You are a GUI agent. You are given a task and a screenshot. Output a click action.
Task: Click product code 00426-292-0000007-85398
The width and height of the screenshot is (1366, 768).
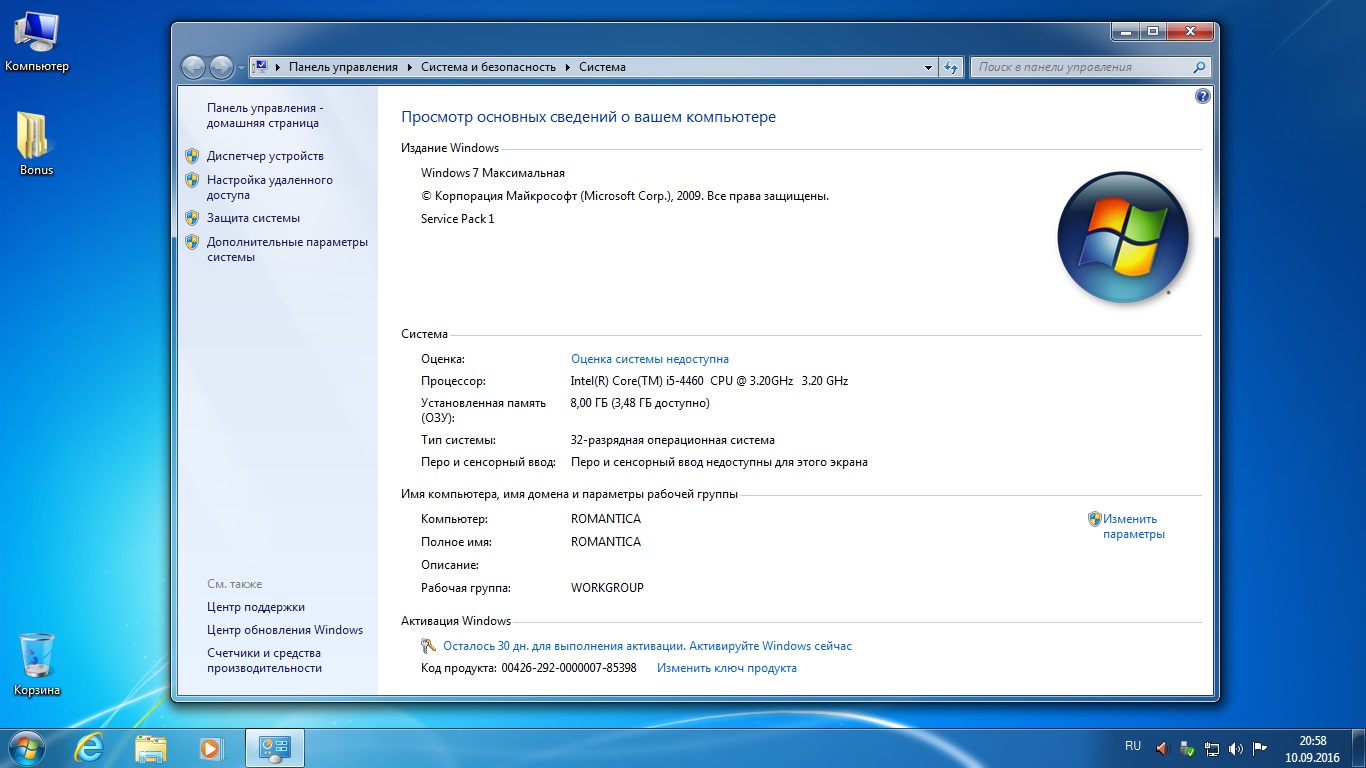point(569,668)
